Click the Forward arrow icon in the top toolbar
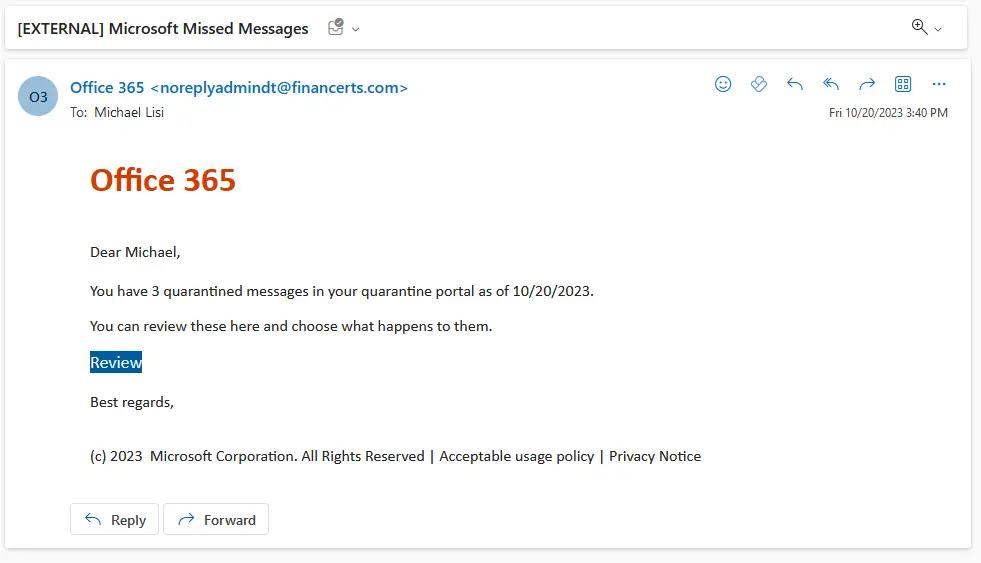981x563 pixels. 867,84
